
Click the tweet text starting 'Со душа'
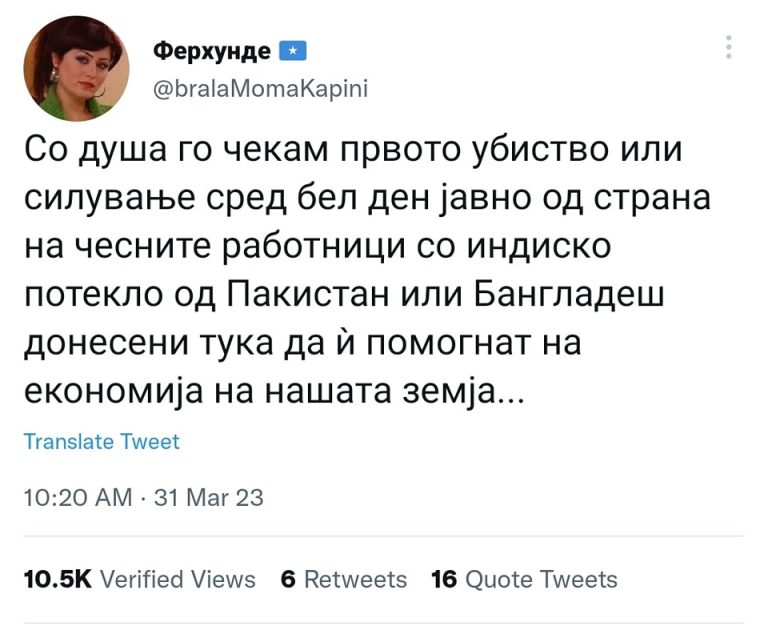pos(367,270)
